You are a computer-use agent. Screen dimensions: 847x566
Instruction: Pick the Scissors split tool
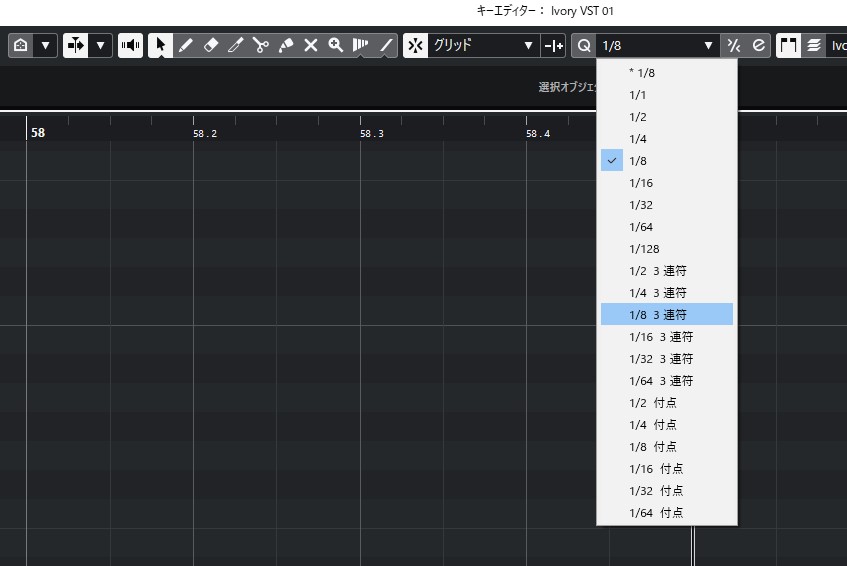(x=260, y=45)
